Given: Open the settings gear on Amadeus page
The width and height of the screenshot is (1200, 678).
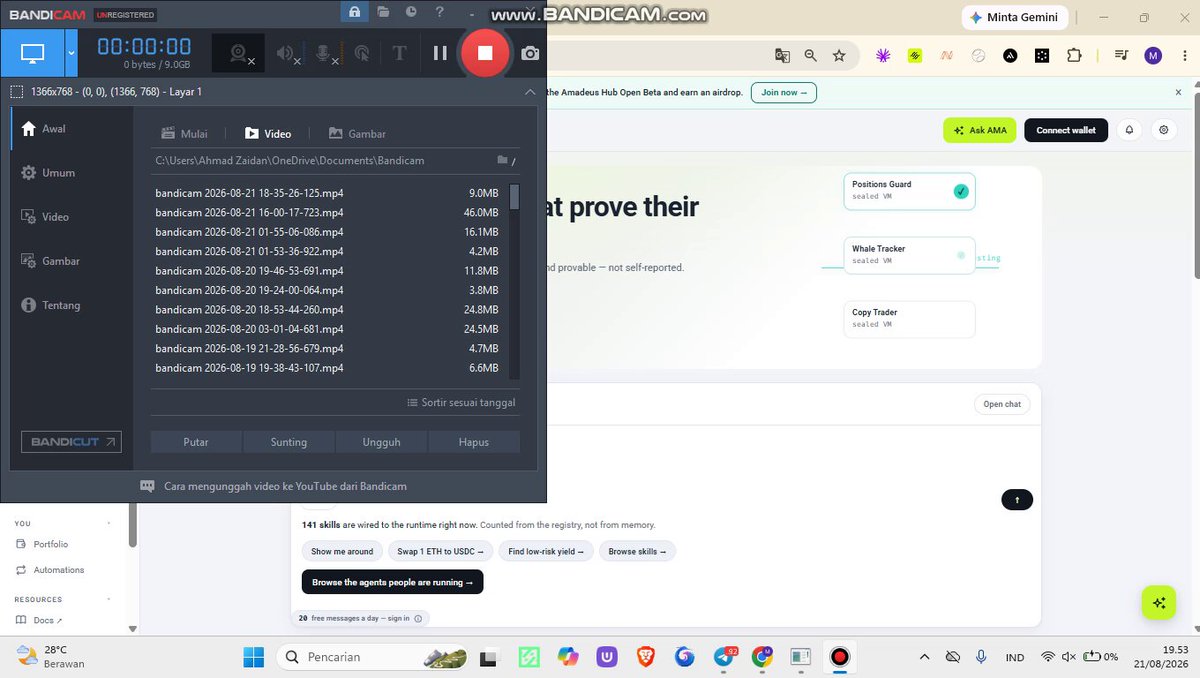Looking at the screenshot, I should point(1163,130).
